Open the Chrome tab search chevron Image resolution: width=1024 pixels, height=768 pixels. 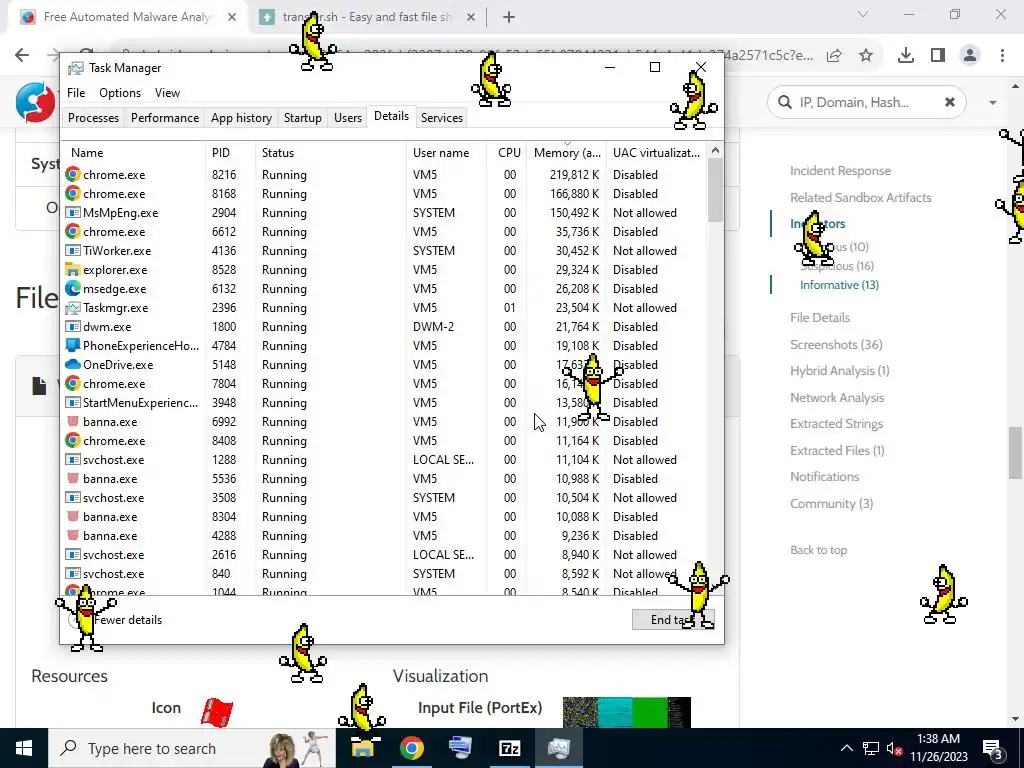click(863, 14)
